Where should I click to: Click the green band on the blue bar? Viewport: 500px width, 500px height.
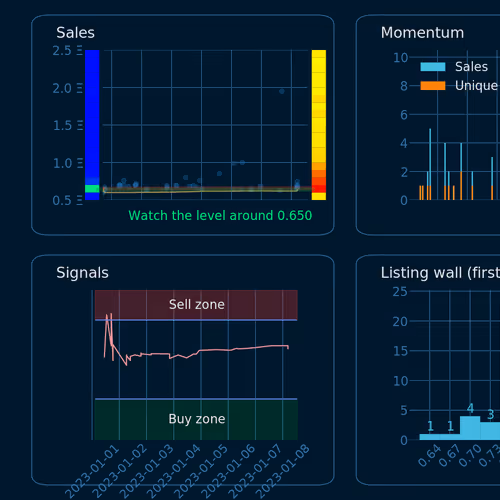[x=92, y=189]
